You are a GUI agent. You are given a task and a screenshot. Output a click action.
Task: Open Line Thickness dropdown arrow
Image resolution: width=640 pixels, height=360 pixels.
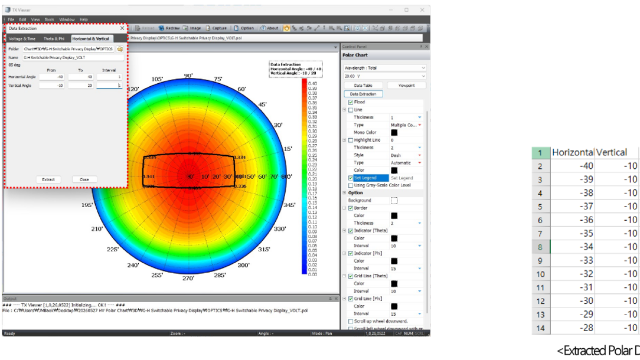[x=420, y=118]
